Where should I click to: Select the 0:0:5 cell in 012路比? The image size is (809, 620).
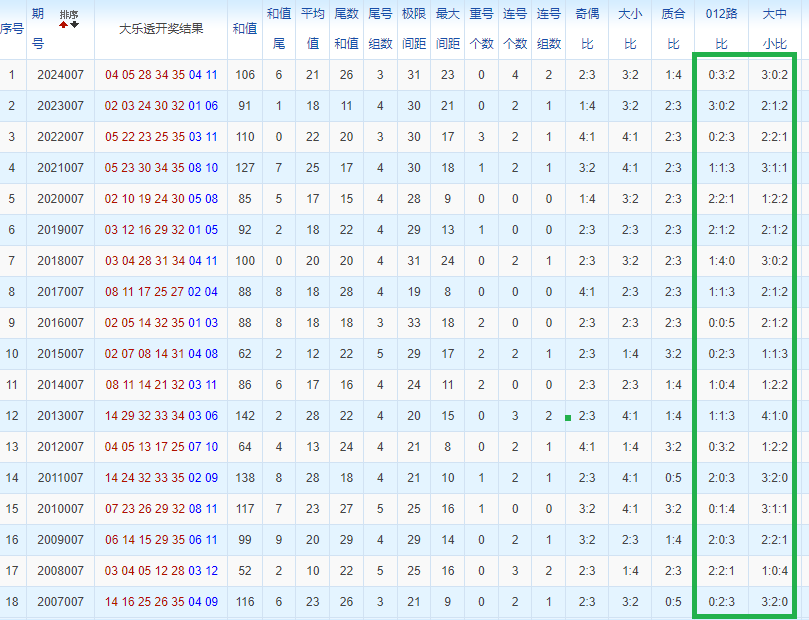click(721, 323)
